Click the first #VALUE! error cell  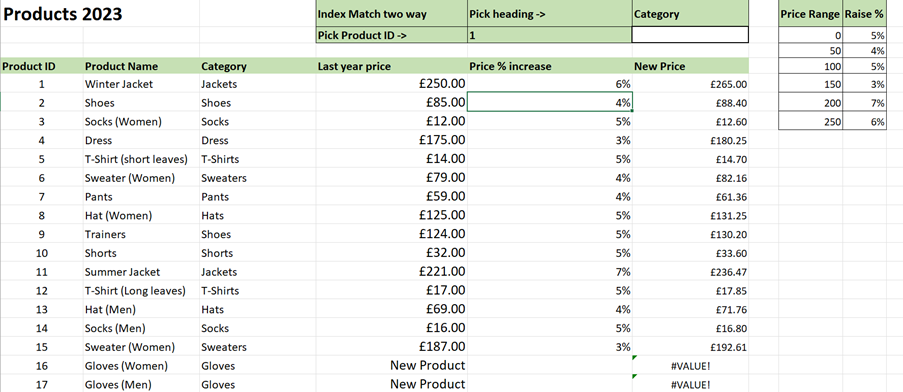click(x=690, y=366)
